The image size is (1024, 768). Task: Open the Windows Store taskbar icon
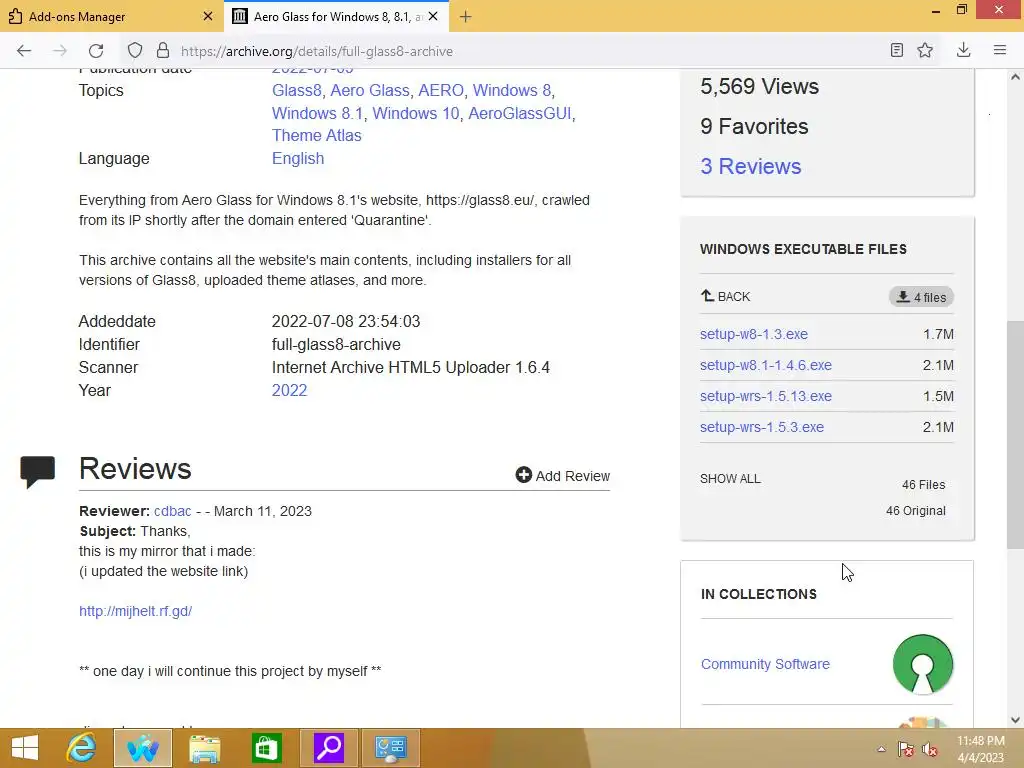(x=266, y=748)
